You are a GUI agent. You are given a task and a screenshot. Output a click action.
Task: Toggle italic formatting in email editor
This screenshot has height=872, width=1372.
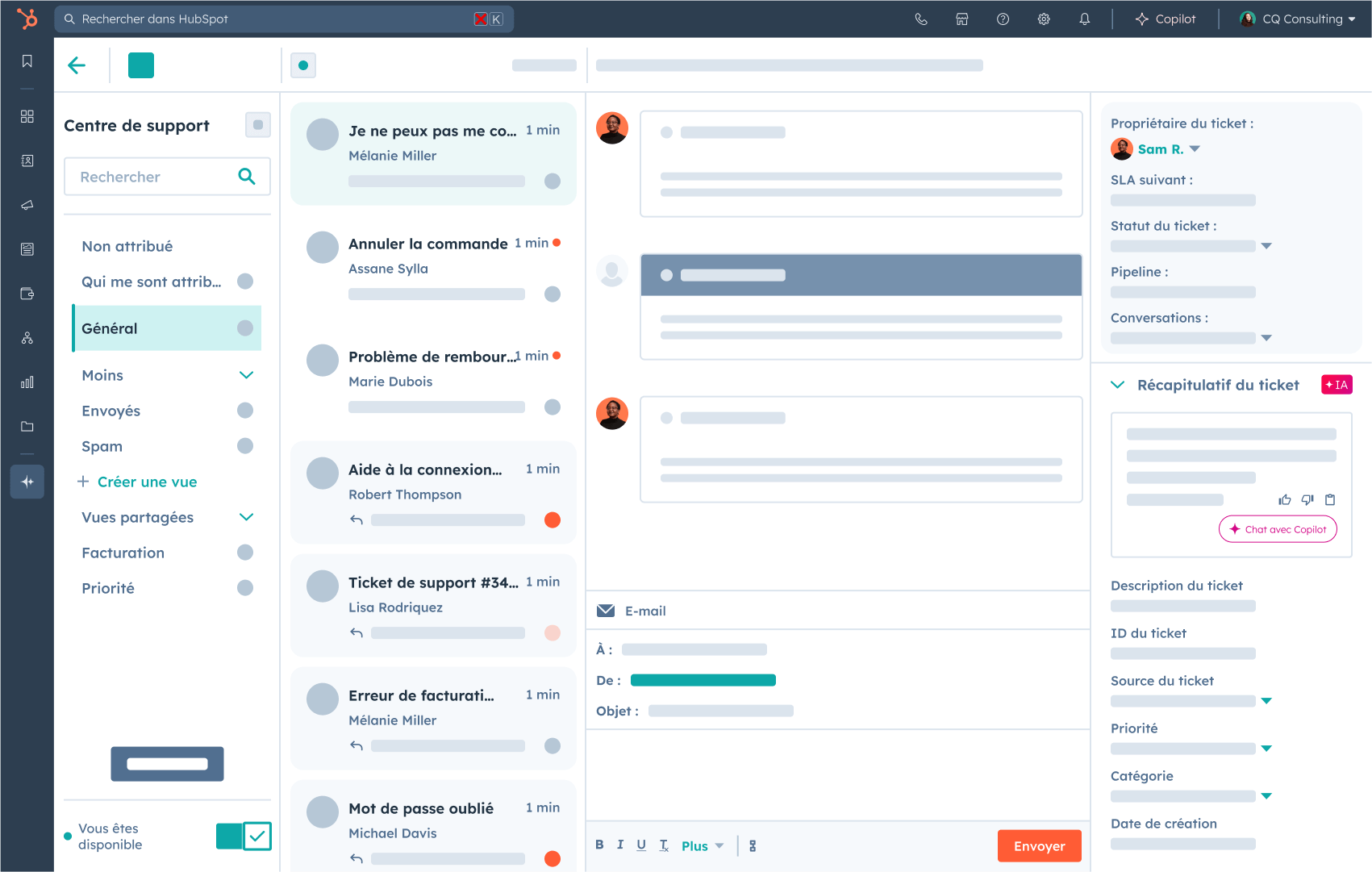pyautogui.click(x=620, y=845)
